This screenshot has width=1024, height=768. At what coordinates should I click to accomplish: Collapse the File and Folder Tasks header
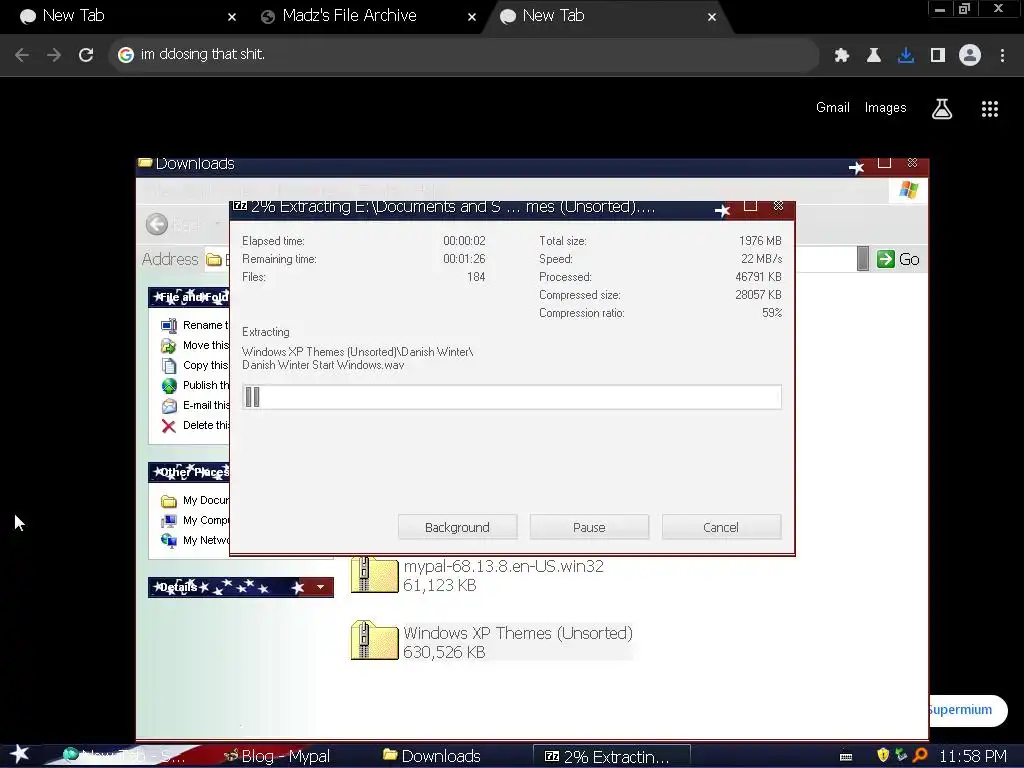pyautogui.click(x=189, y=297)
